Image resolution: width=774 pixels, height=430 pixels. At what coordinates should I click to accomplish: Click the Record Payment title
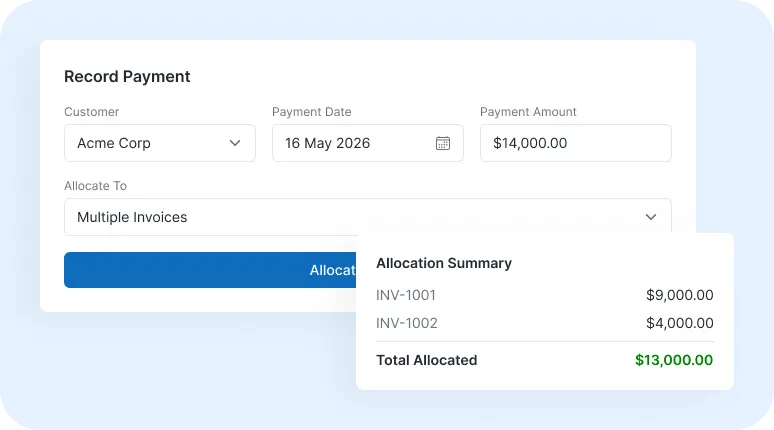[127, 77]
